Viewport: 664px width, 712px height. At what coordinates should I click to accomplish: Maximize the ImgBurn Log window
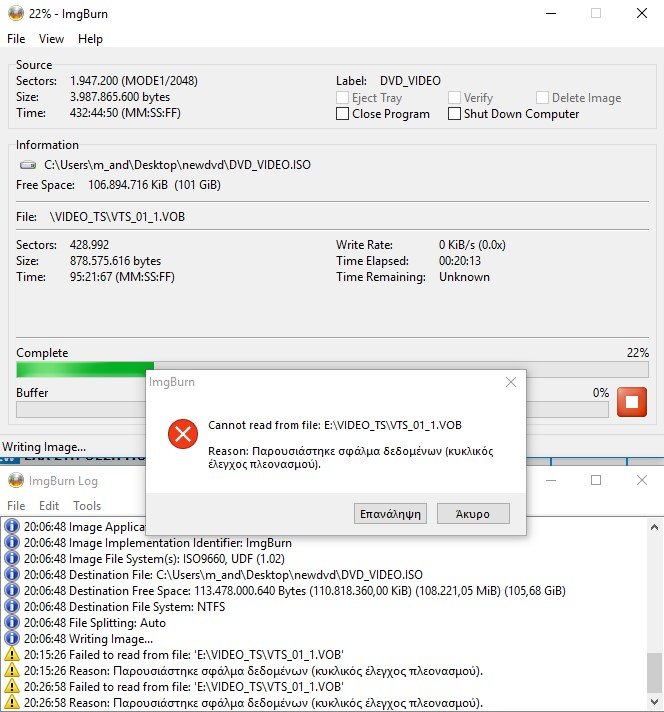[x=596, y=480]
